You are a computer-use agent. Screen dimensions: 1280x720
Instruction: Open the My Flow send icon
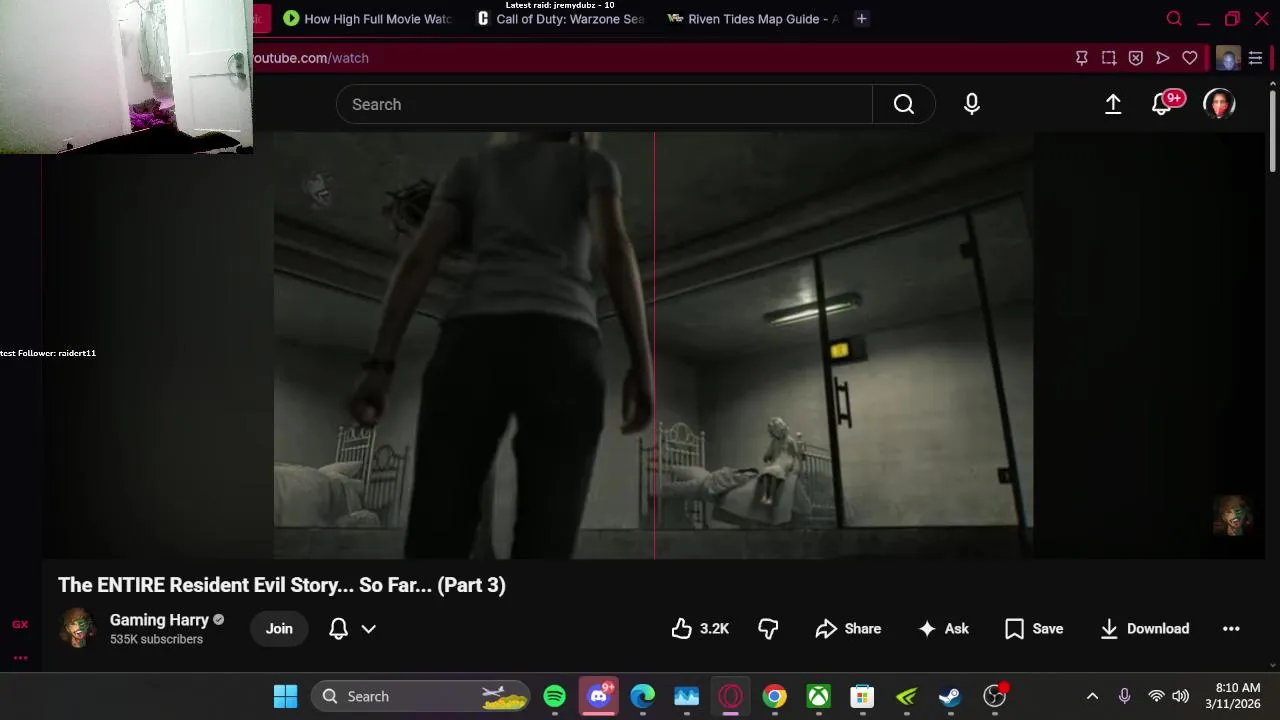pos(1163,58)
